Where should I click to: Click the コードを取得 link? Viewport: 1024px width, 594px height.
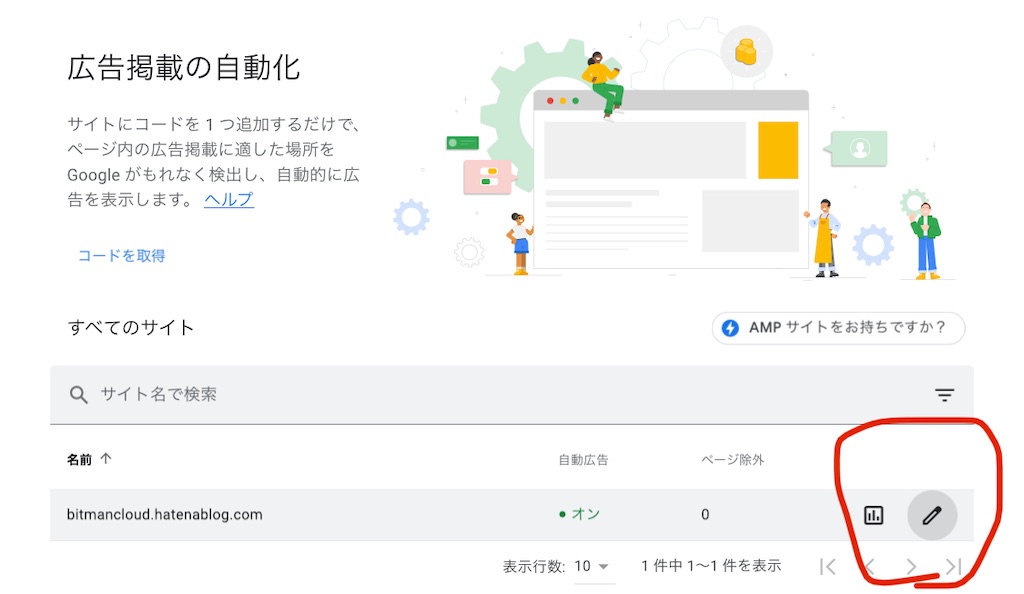coord(120,255)
